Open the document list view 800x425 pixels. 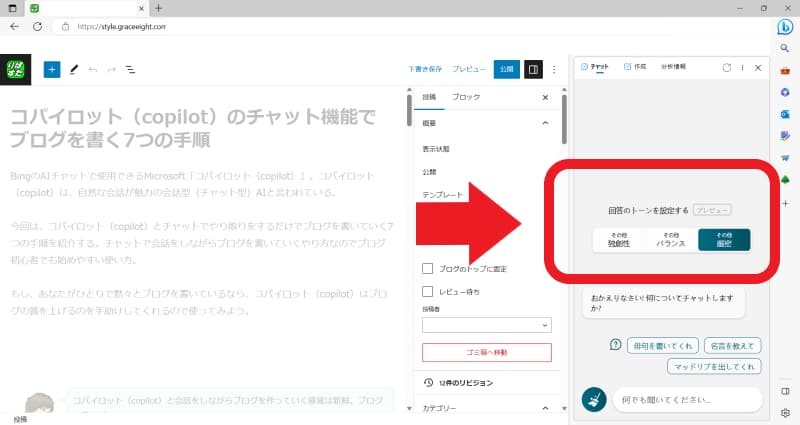(131, 69)
